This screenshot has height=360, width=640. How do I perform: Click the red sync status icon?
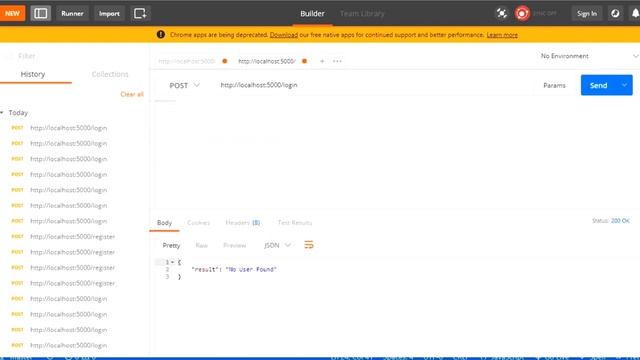pyautogui.click(x=522, y=13)
